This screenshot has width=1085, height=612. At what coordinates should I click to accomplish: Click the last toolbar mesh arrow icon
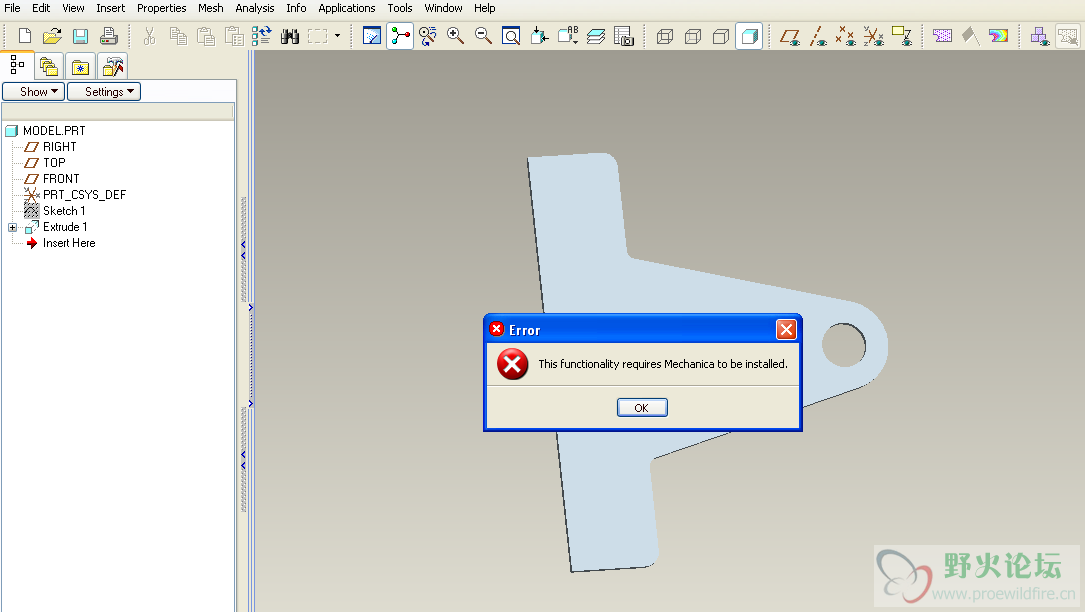click(1068, 36)
